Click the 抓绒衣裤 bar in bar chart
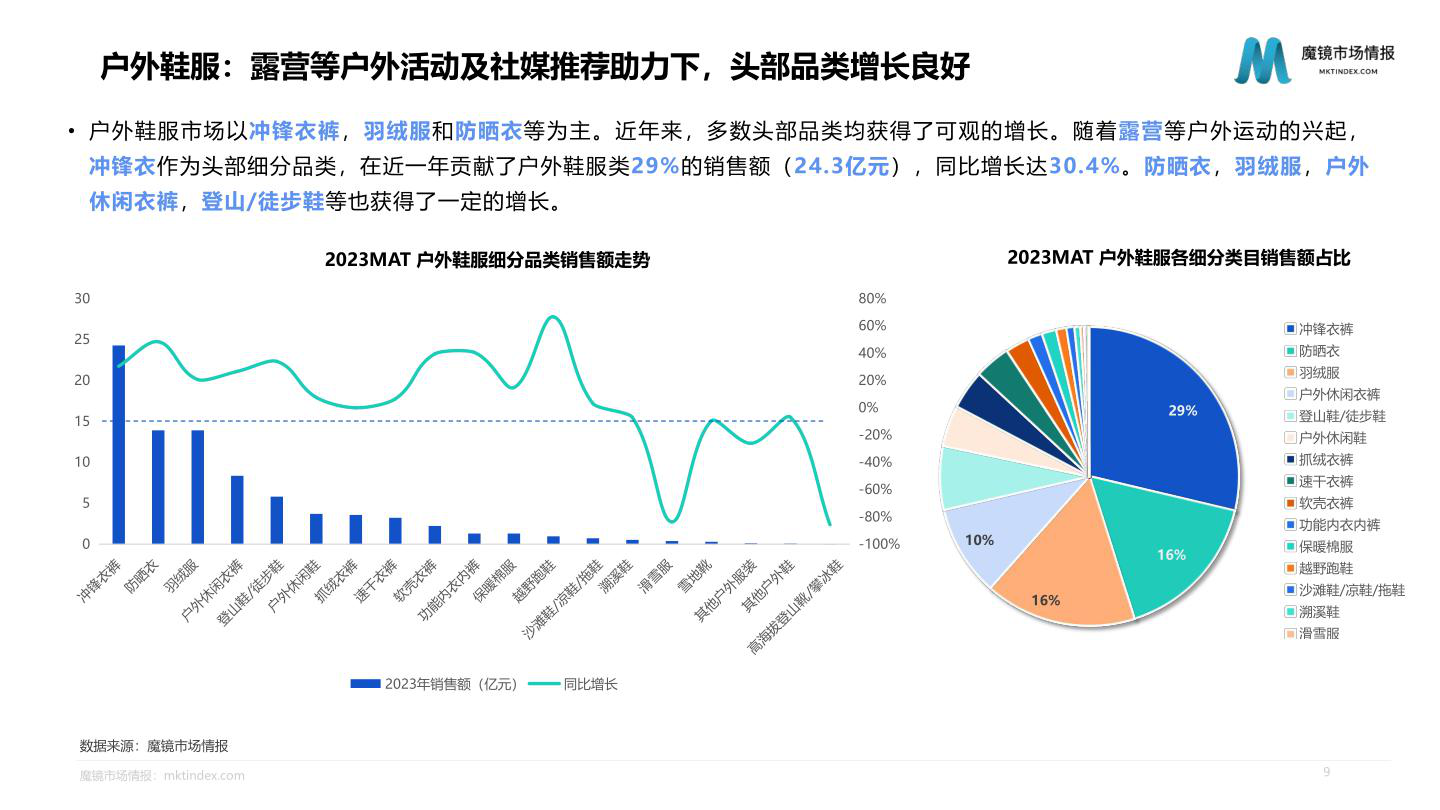Screen dimensions: 1440x810 point(356,529)
